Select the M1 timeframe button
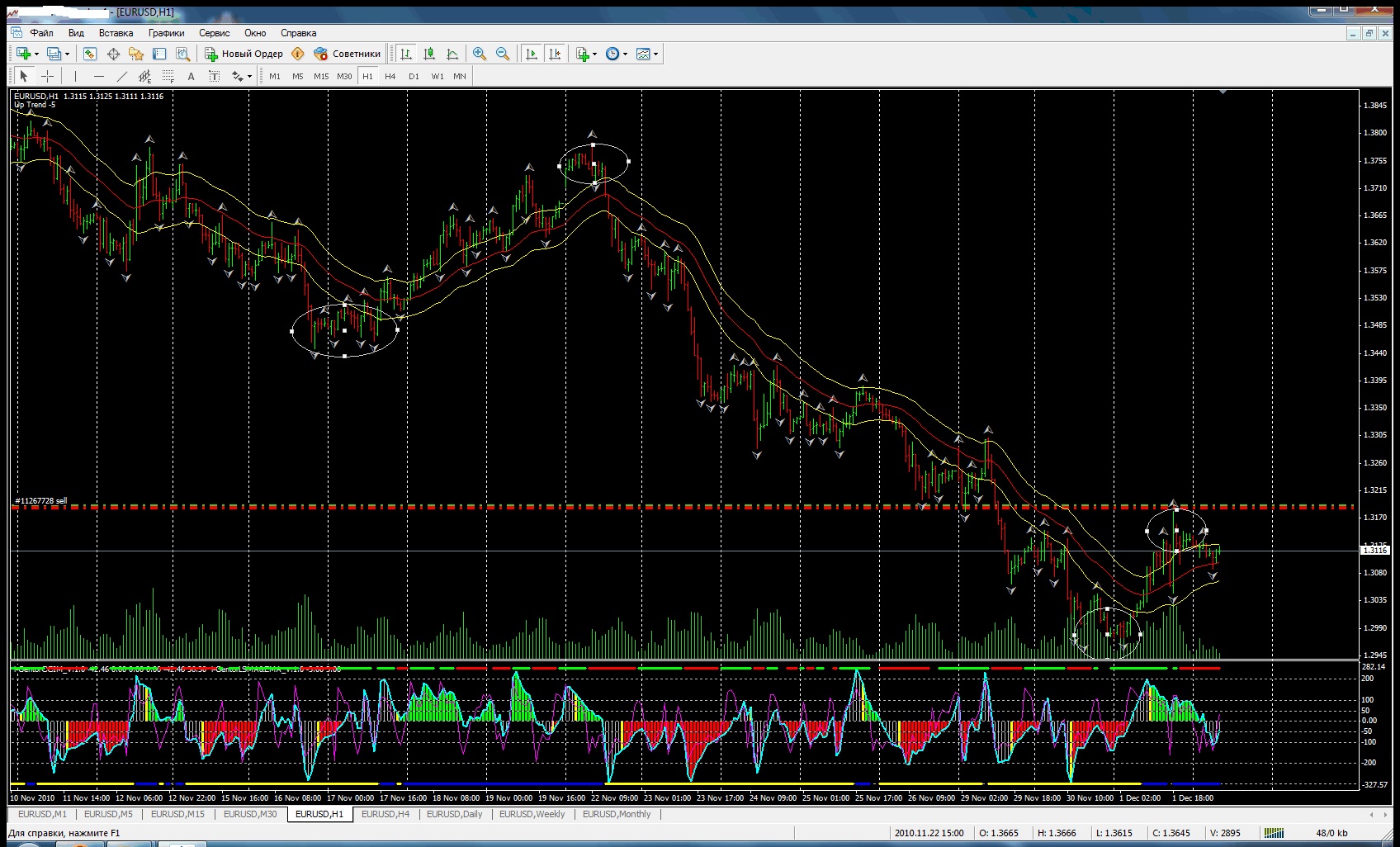This screenshot has width=1400, height=847. point(275,76)
